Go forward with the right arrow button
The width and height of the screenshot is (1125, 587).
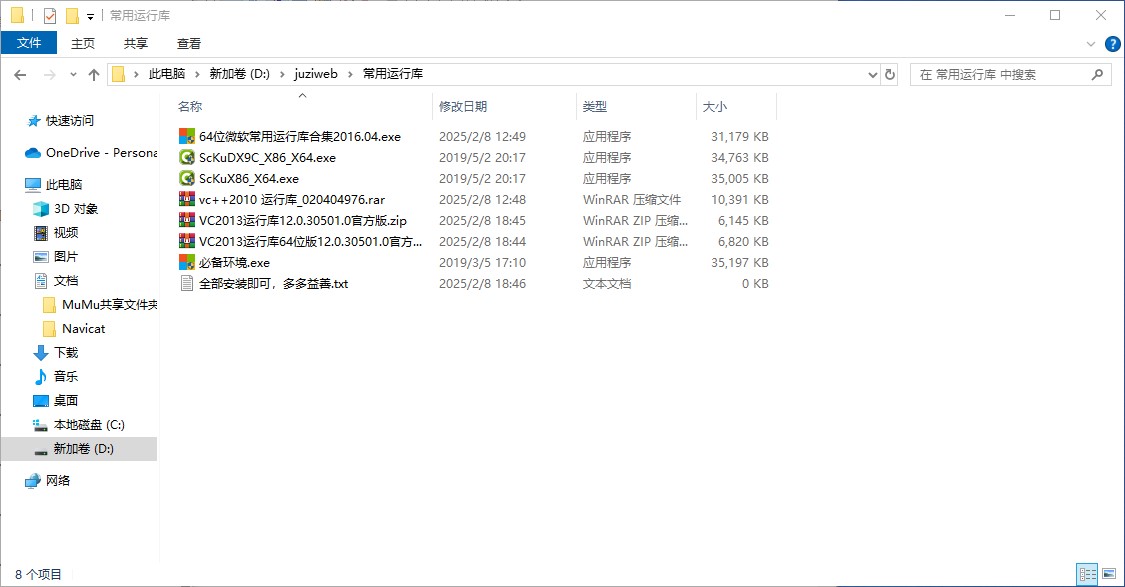click(50, 75)
